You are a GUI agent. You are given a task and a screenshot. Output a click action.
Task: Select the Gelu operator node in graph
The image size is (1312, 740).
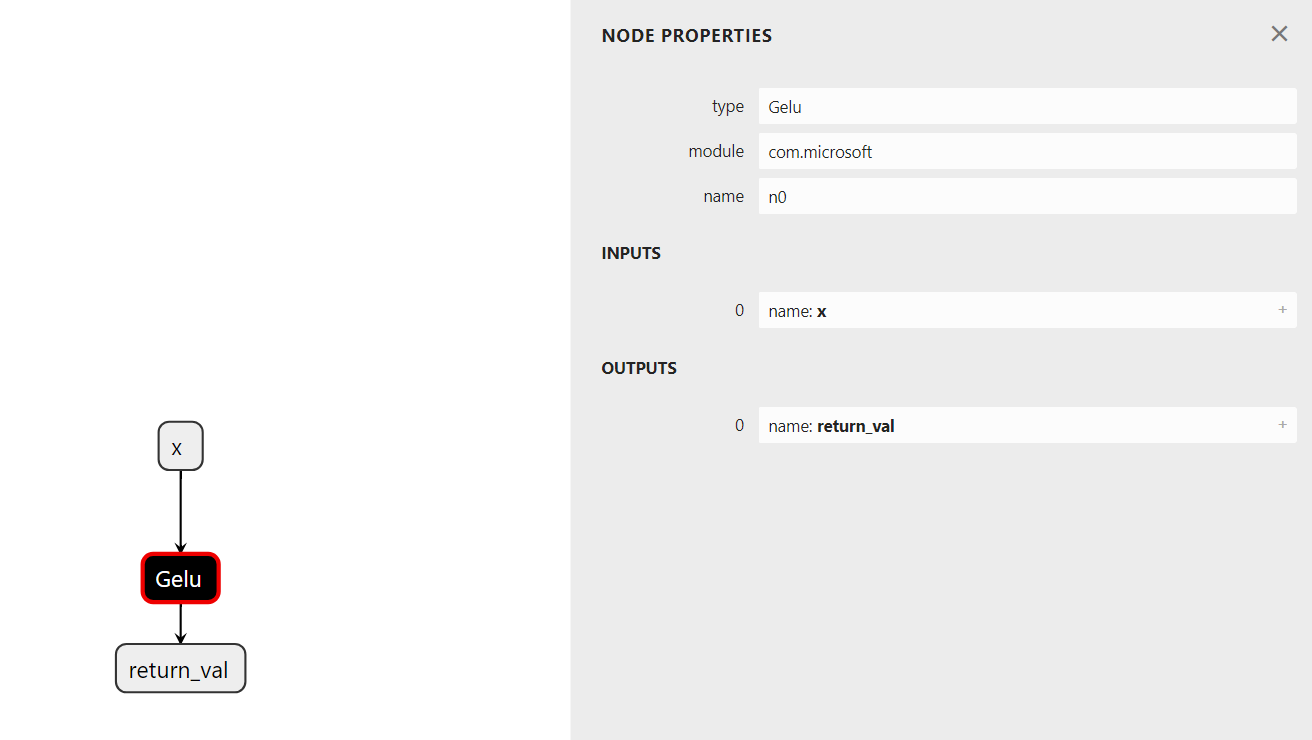tap(180, 579)
